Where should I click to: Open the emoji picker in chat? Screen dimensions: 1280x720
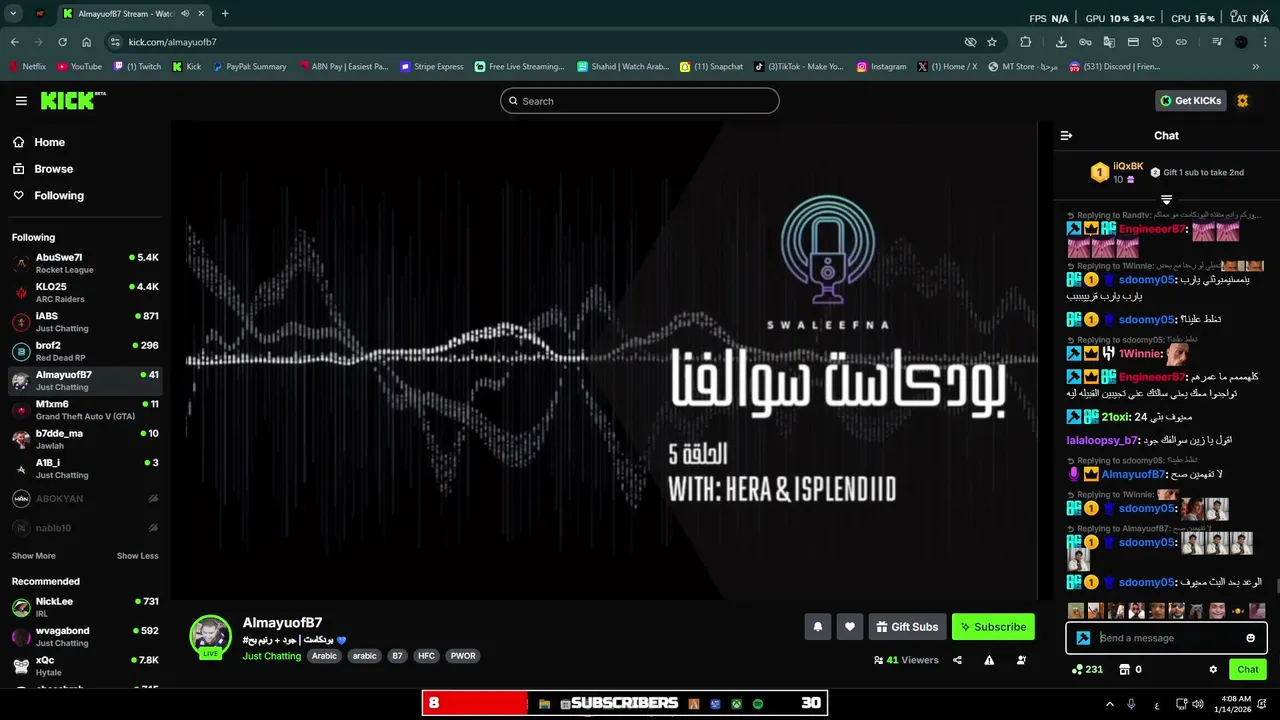1250,638
